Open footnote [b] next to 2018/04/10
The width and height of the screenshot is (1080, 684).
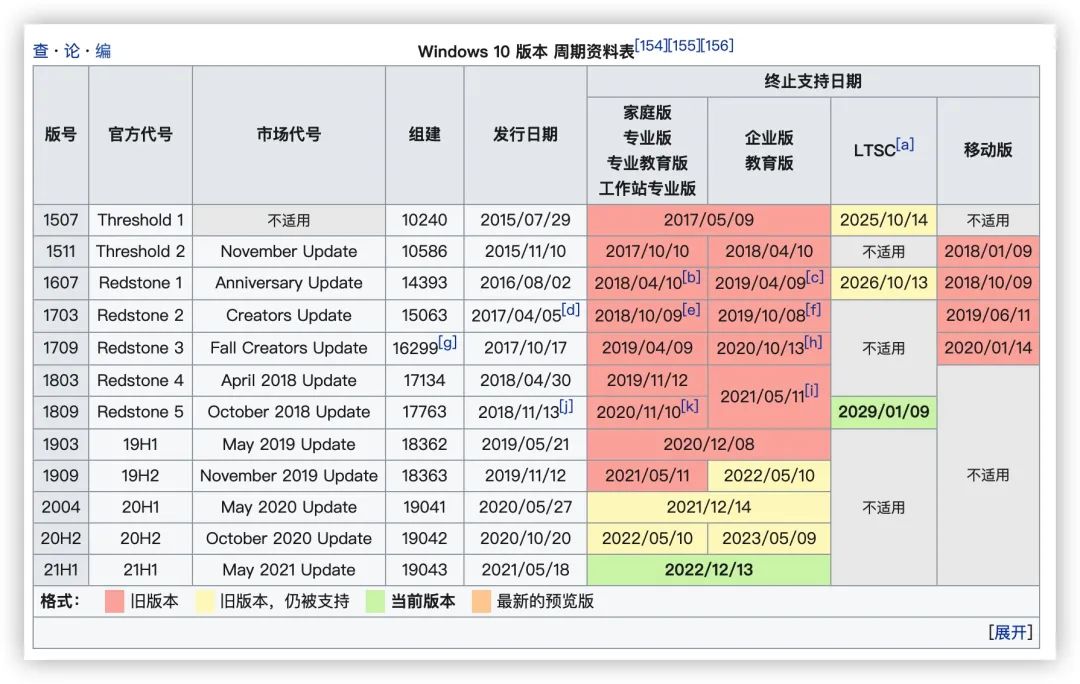coord(691,277)
